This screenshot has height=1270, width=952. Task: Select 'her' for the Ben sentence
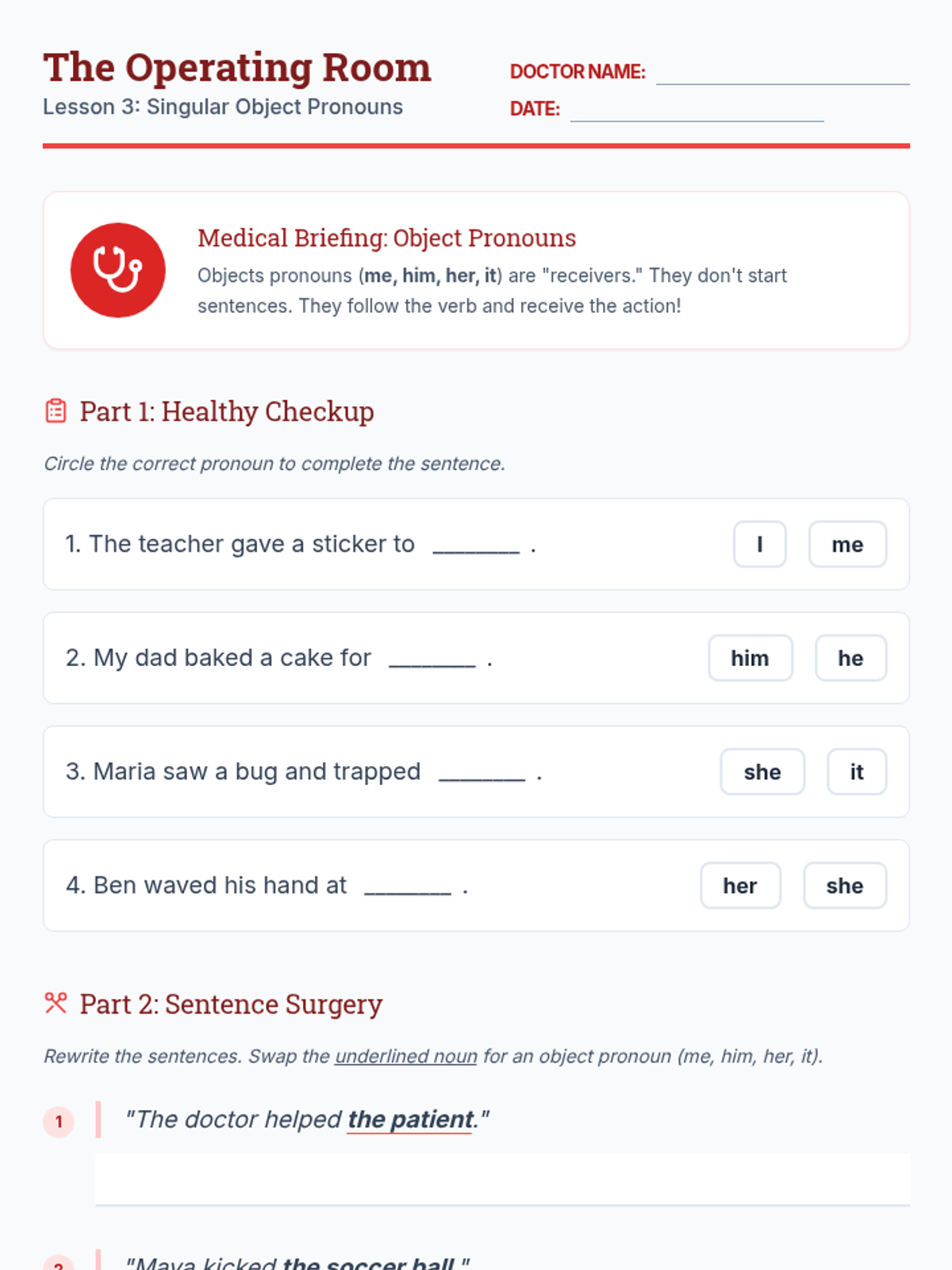click(x=739, y=886)
